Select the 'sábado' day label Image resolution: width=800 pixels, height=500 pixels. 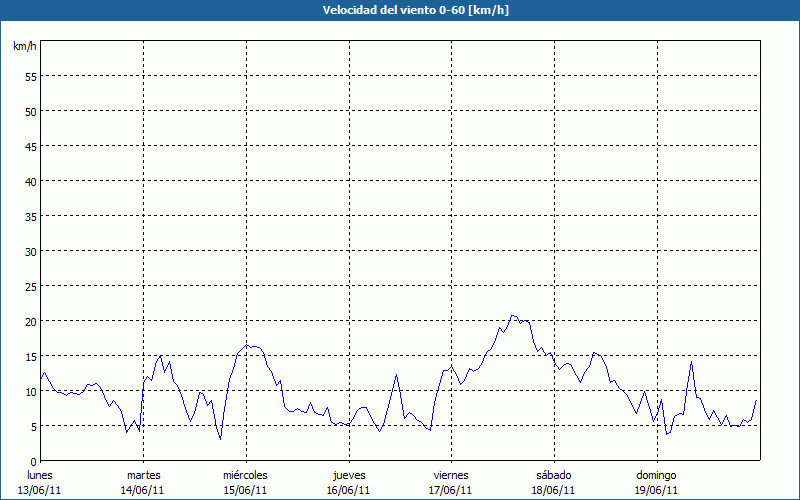pyautogui.click(x=553, y=475)
